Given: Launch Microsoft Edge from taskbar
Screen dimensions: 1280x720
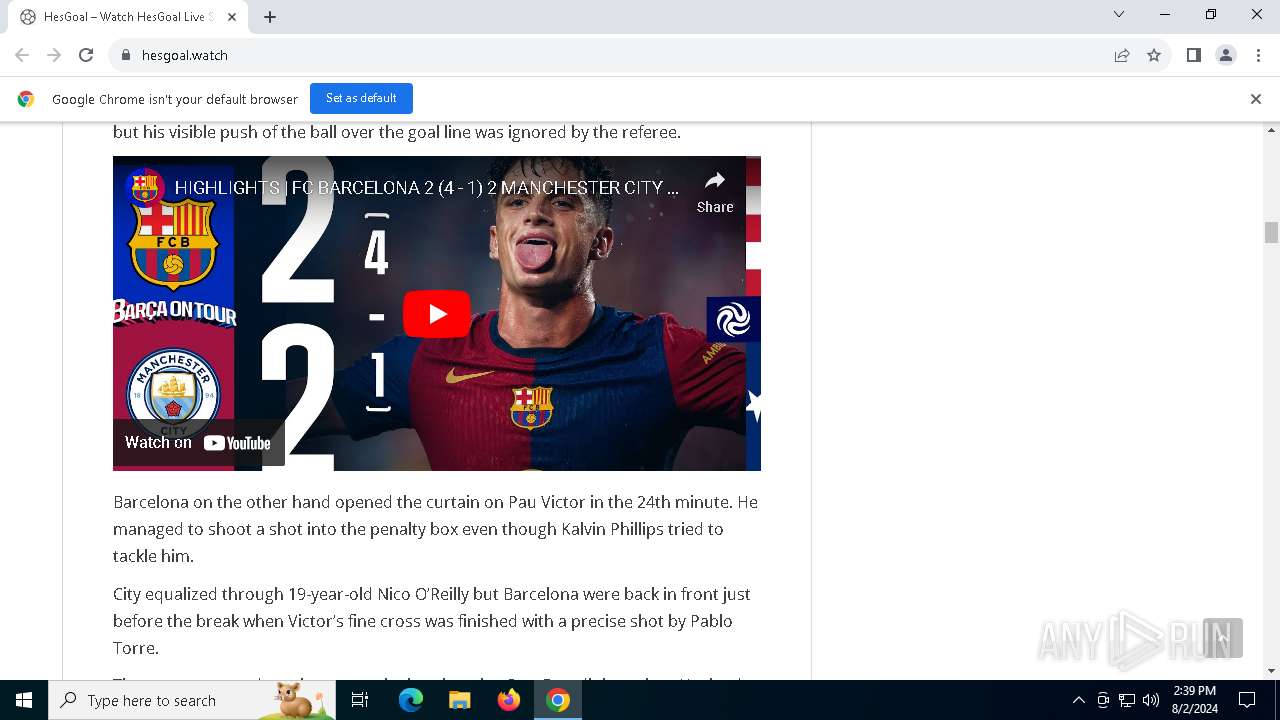Looking at the screenshot, I should point(411,700).
